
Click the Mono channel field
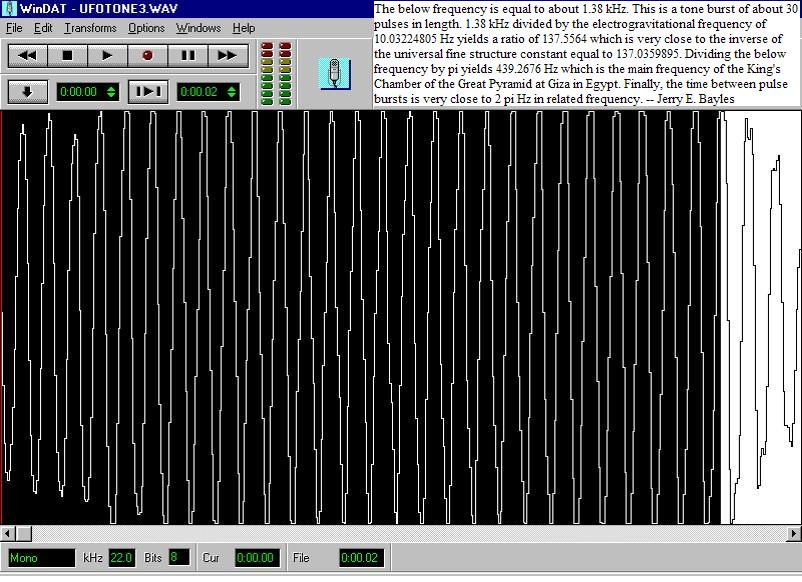[41, 558]
